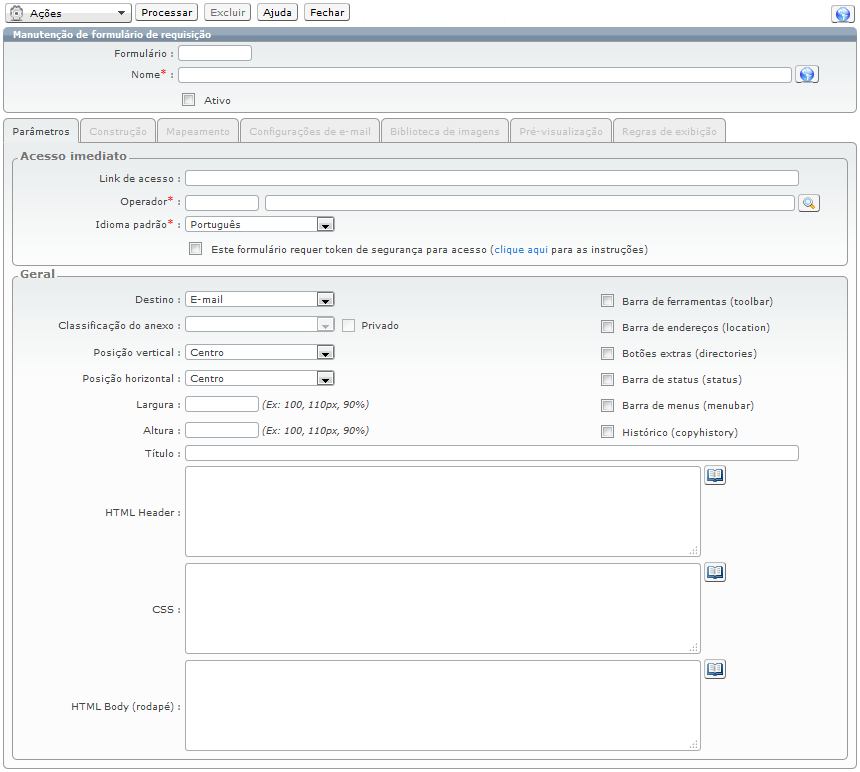Screen dimensions: 860x772
Task: Grab resize handle of HTML Header textarea
Action: (x=694, y=550)
